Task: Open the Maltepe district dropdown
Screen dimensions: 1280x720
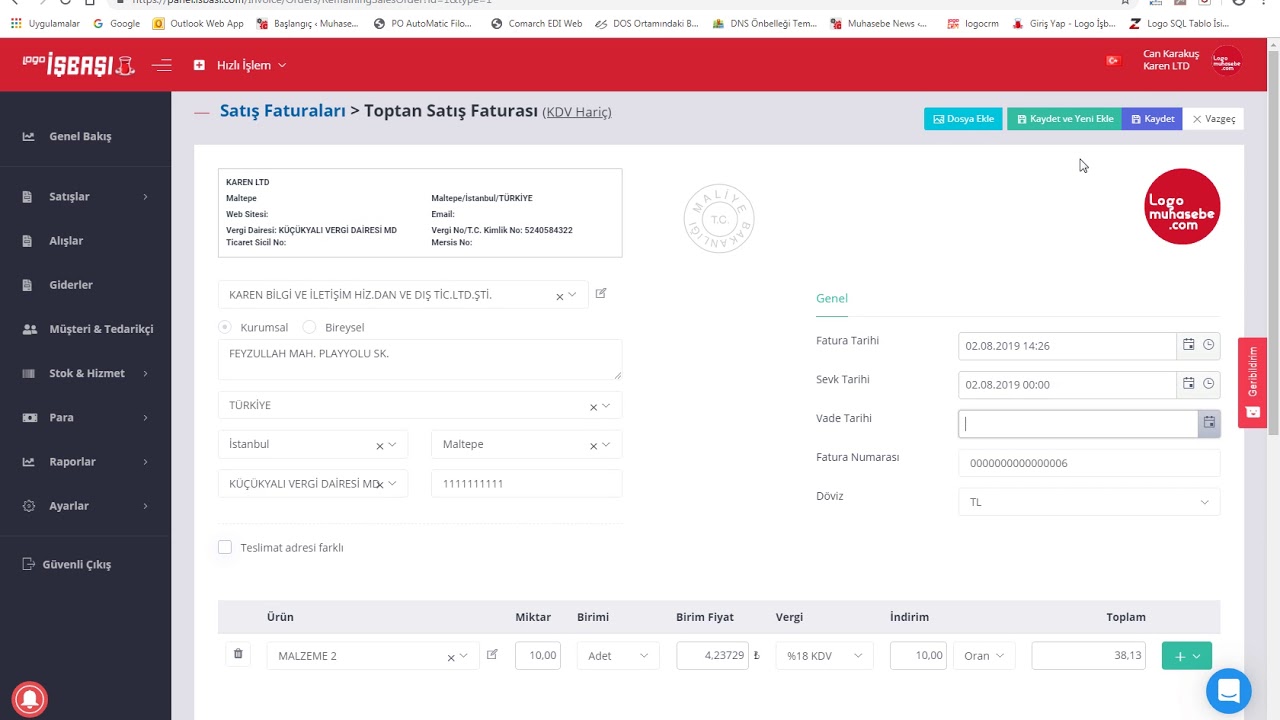Action: point(606,445)
